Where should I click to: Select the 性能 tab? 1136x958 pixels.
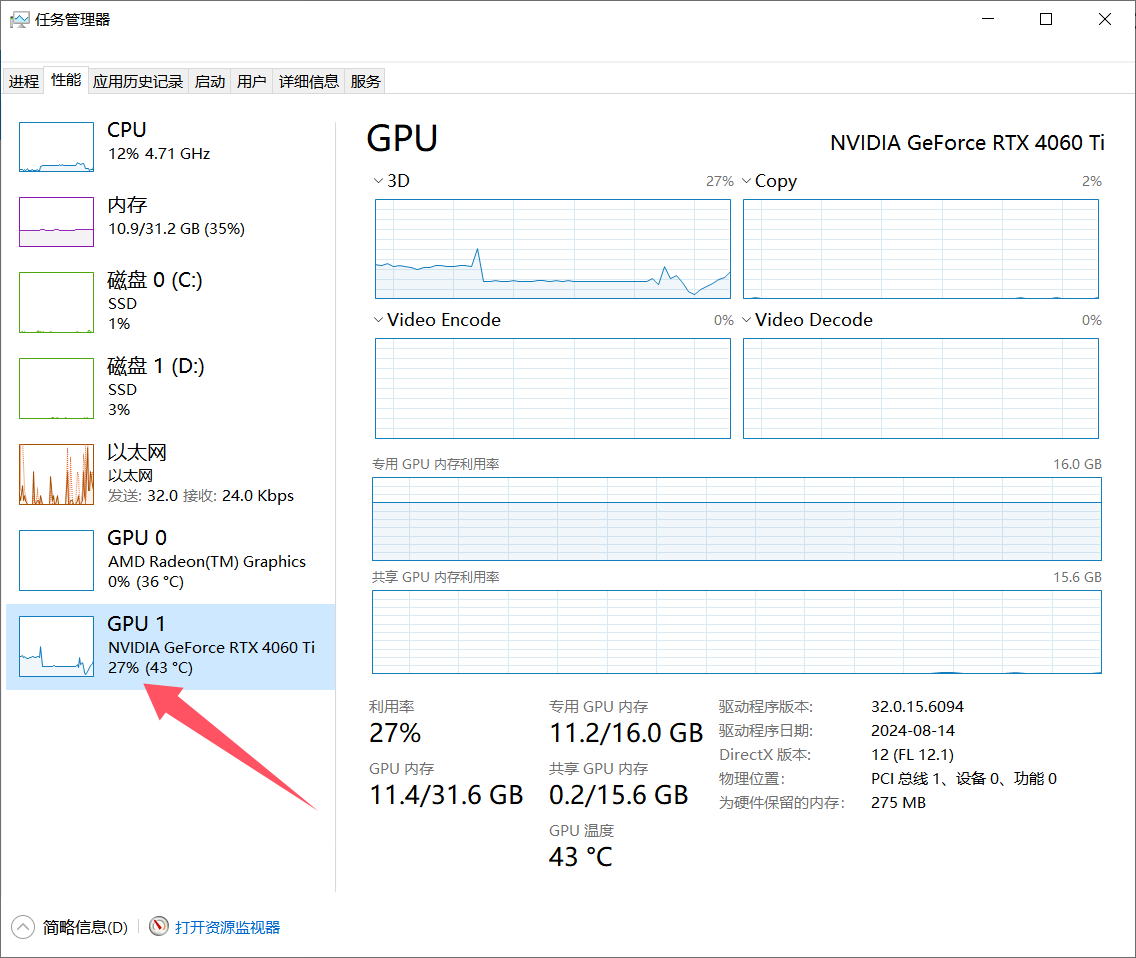(x=66, y=80)
